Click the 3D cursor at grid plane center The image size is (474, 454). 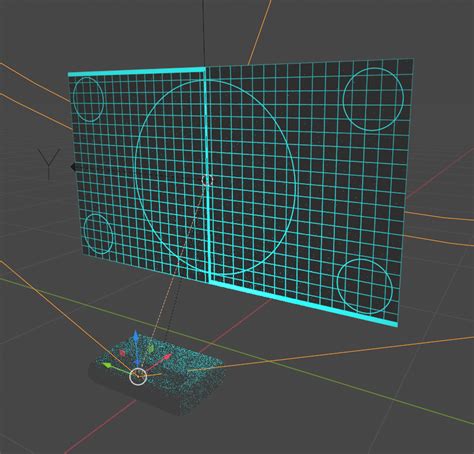(207, 180)
